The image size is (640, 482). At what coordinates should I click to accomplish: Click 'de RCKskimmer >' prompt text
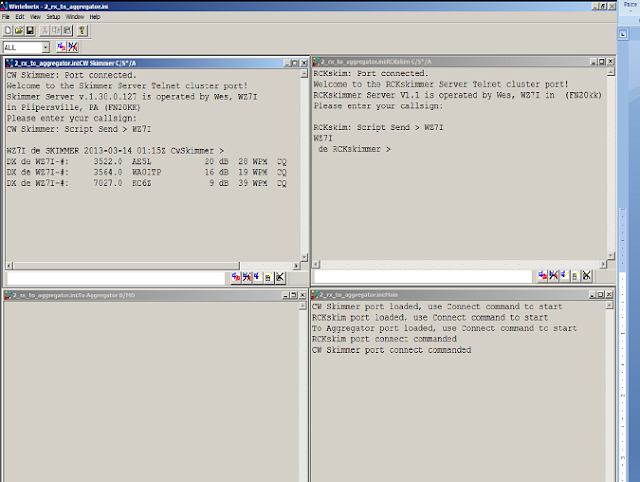pos(354,149)
